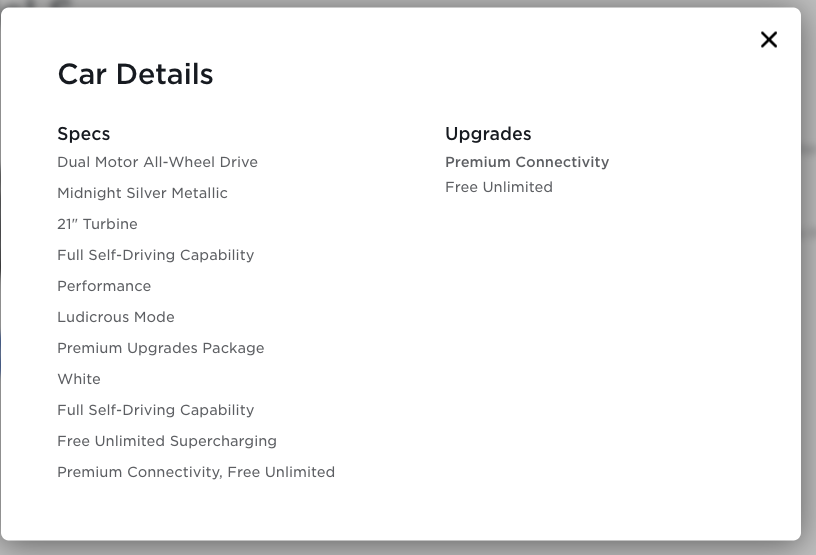
Task: Select the bold Premium Connectivity upgrade title
Action: (527, 162)
